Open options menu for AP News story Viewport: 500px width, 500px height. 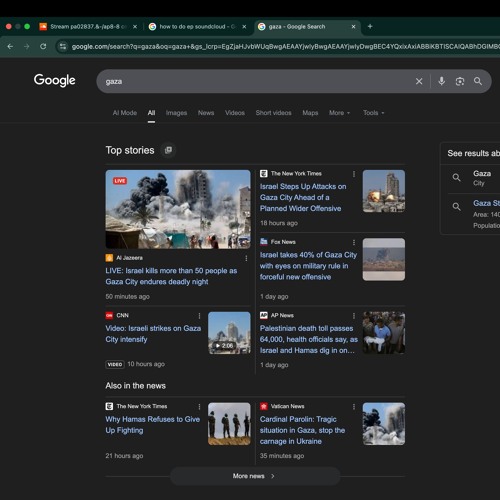(x=354, y=316)
